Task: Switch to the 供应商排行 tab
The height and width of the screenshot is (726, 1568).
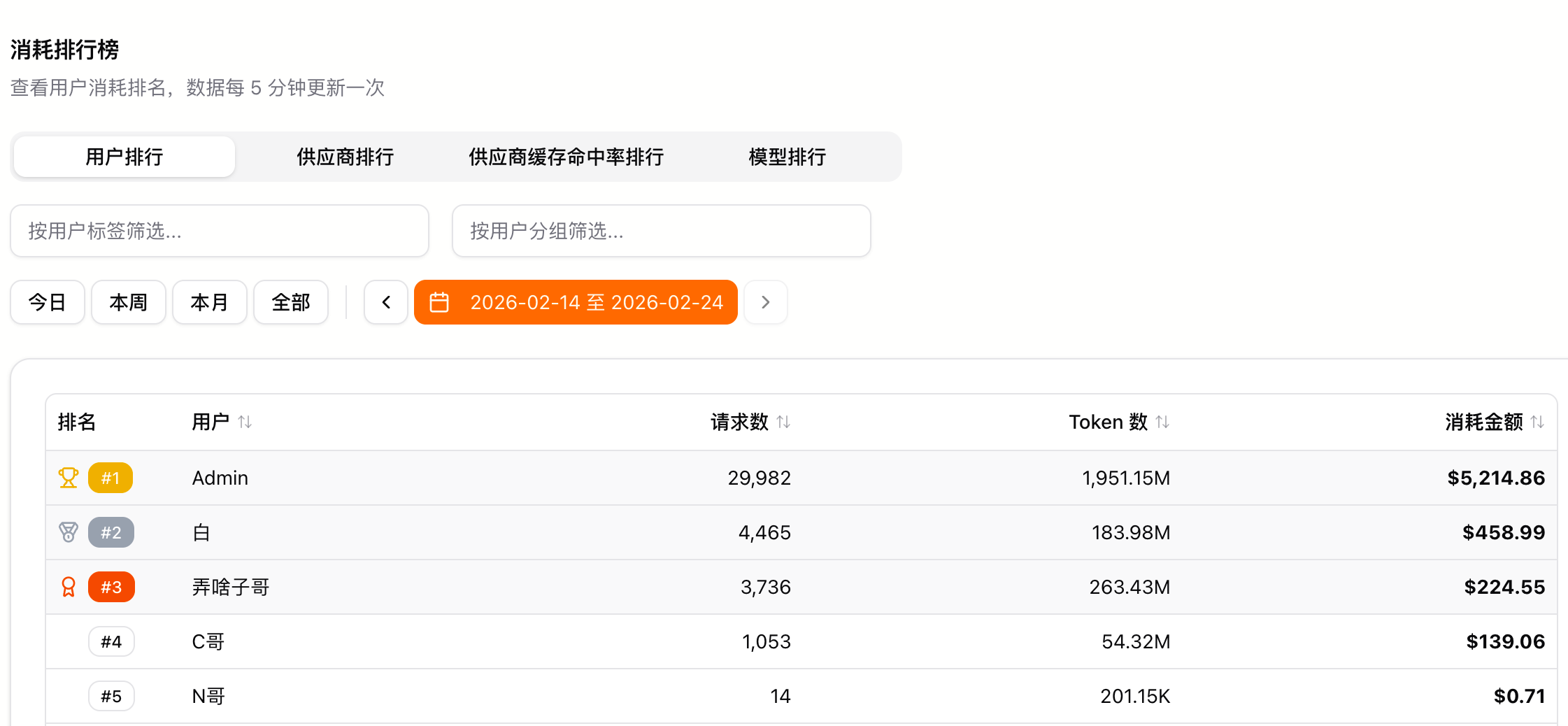Action: pos(345,157)
